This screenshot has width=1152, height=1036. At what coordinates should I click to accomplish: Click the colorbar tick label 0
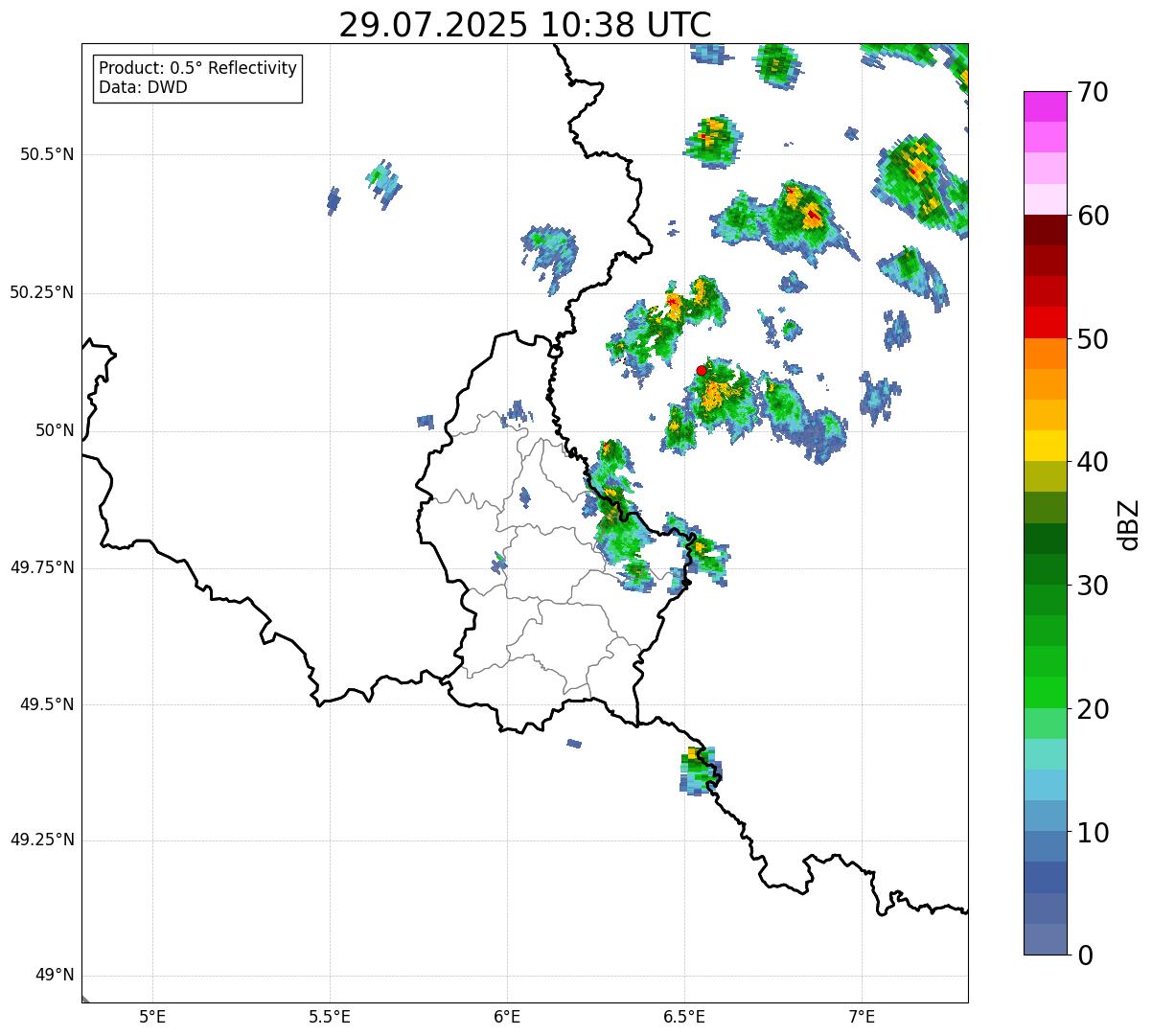click(x=1085, y=955)
